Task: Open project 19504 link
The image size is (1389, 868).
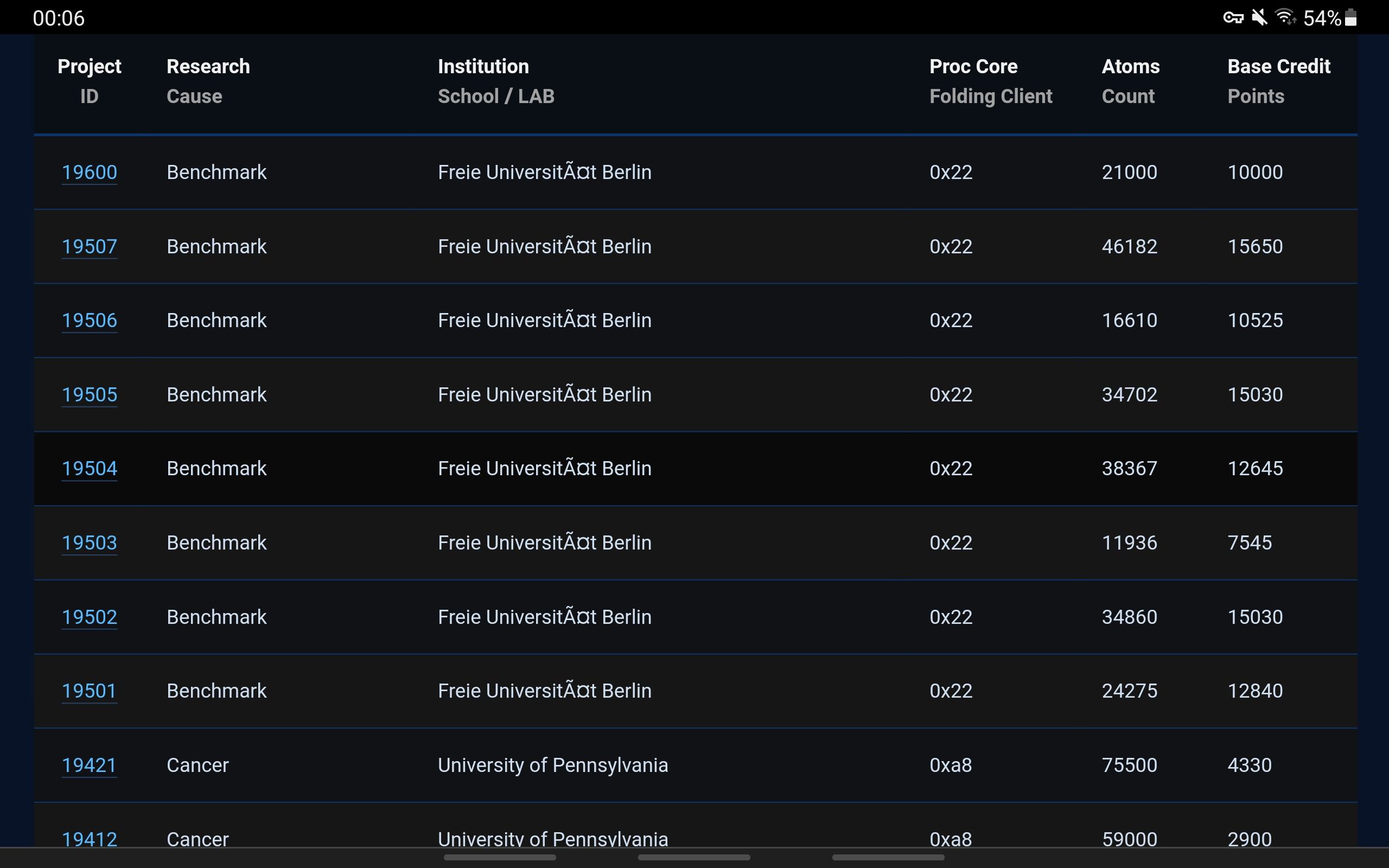Action: pos(89,468)
